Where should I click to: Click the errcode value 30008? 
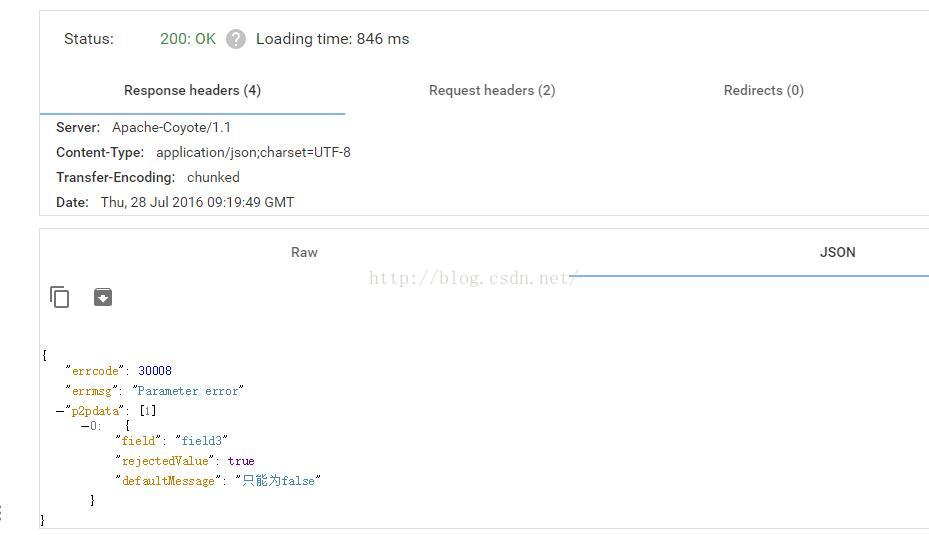(x=155, y=371)
